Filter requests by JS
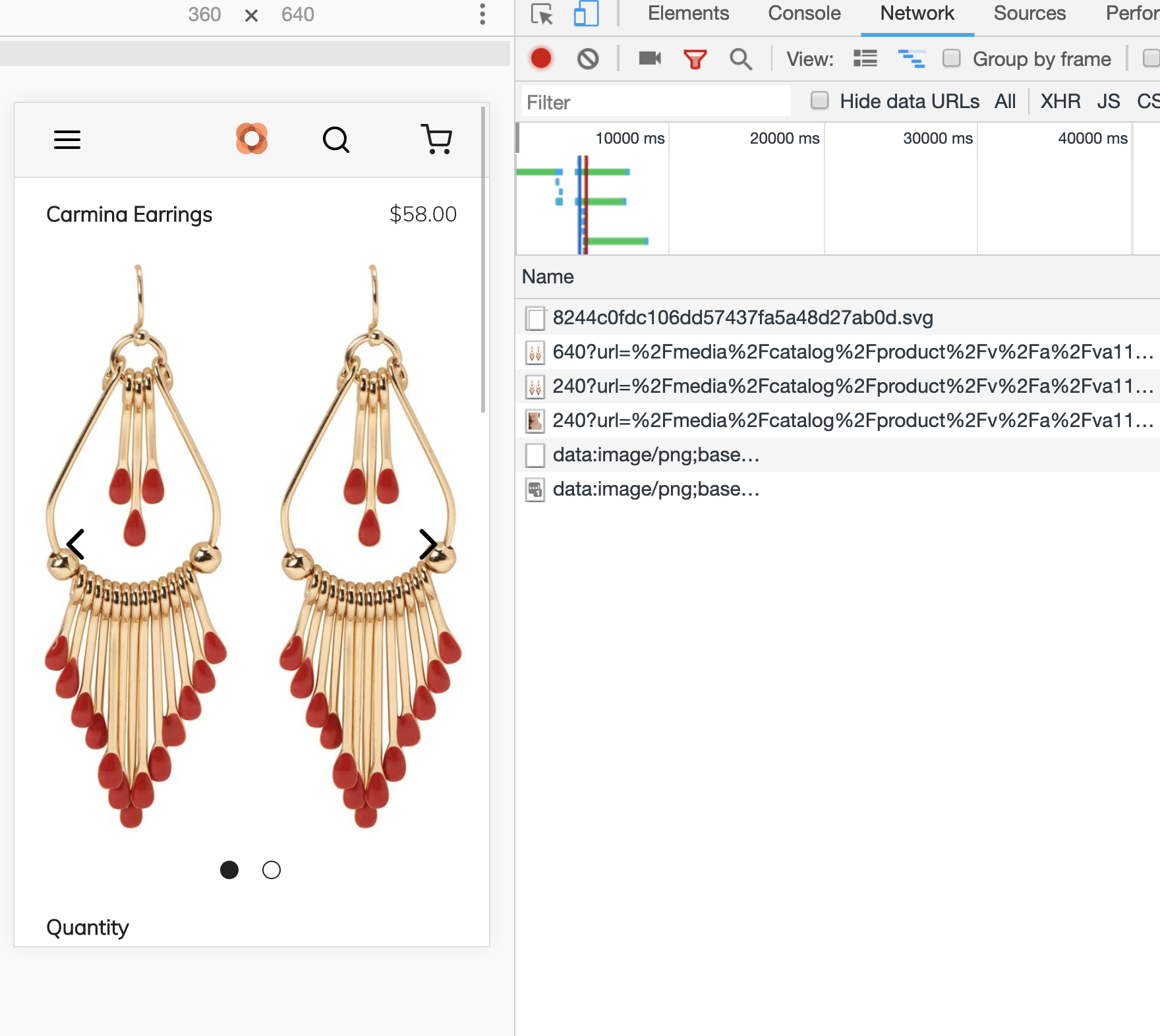1160x1036 pixels. pyautogui.click(x=1109, y=101)
